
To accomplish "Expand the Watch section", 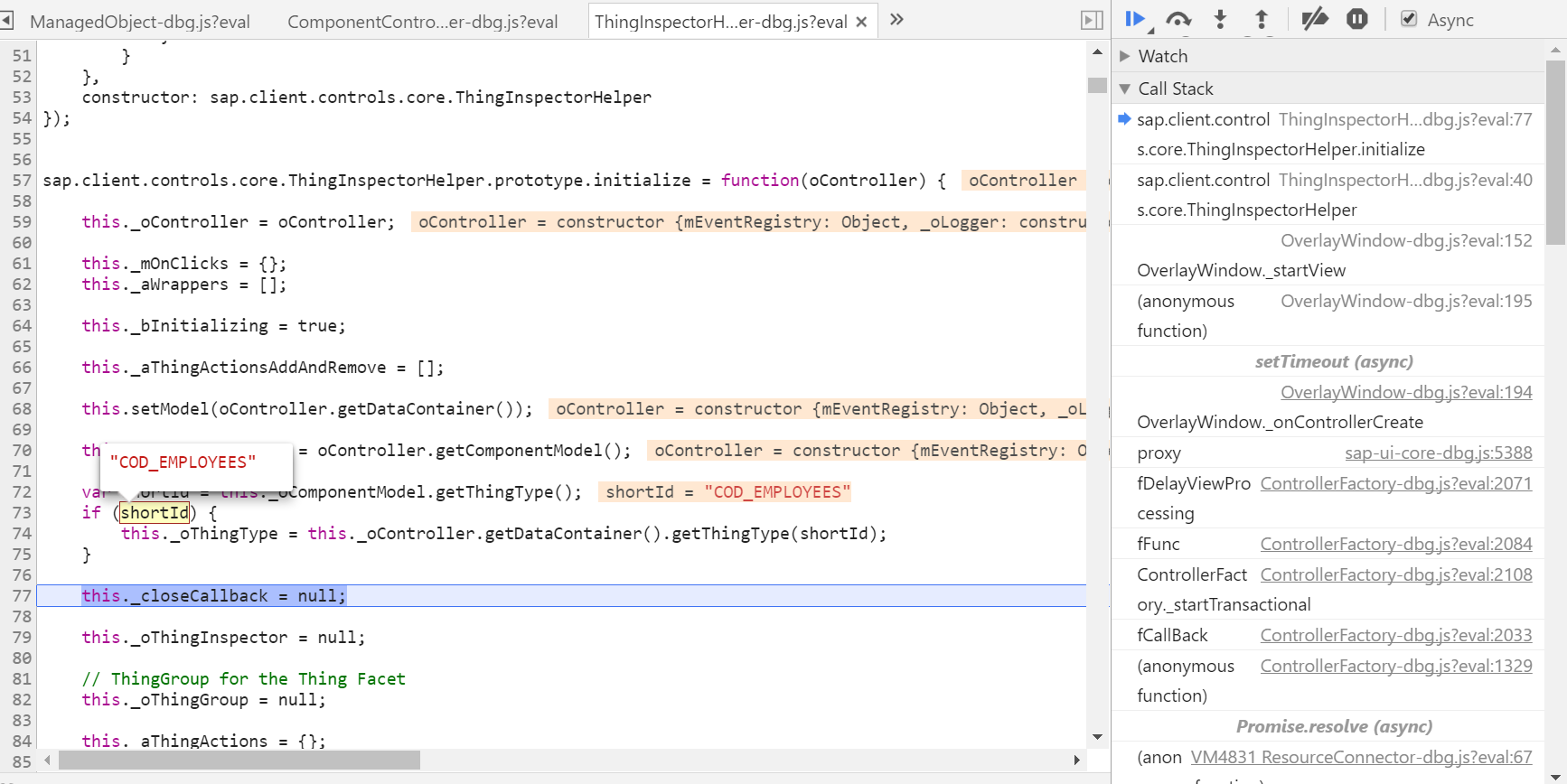I will click(x=1125, y=56).
